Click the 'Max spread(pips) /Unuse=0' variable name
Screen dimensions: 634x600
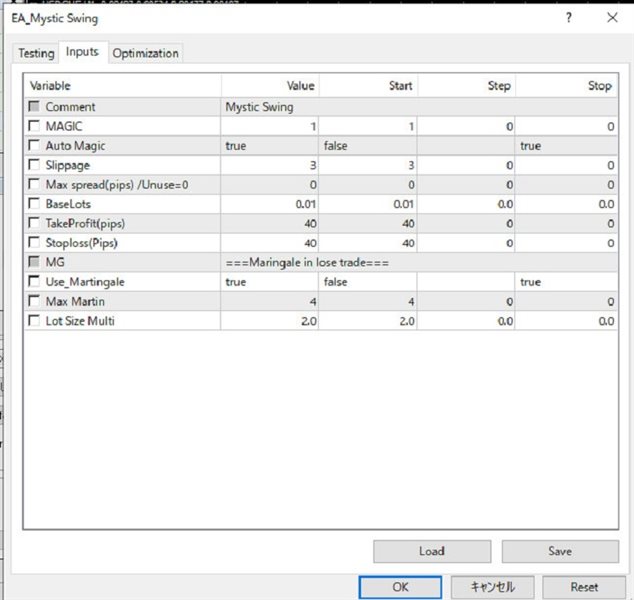coord(117,185)
